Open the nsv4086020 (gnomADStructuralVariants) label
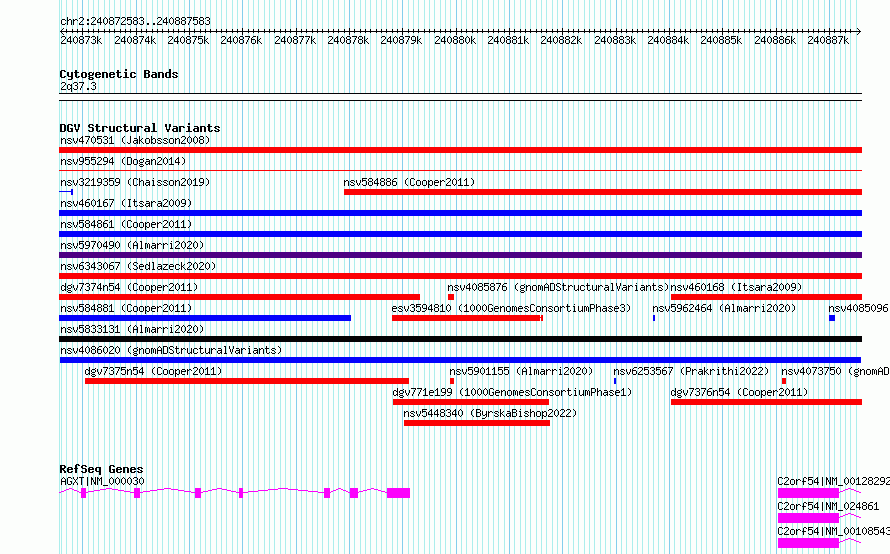This screenshot has width=890, height=554. (171, 350)
